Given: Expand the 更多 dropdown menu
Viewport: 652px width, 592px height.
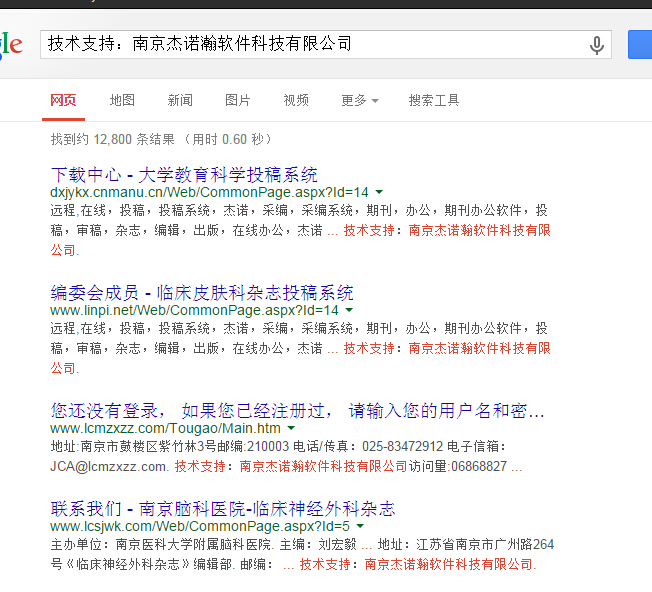Looking at the screenshot, I should click(360, 100).
